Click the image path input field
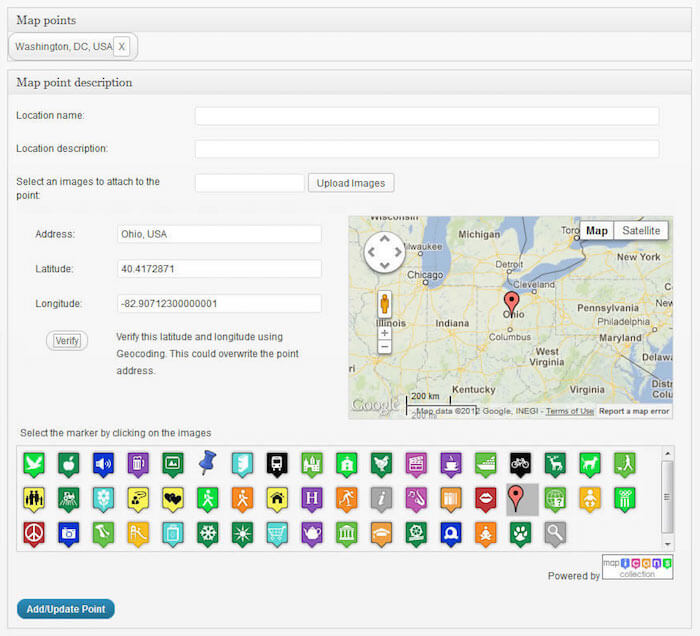Viewport: 700px width, 636px height. coord(250,183)
